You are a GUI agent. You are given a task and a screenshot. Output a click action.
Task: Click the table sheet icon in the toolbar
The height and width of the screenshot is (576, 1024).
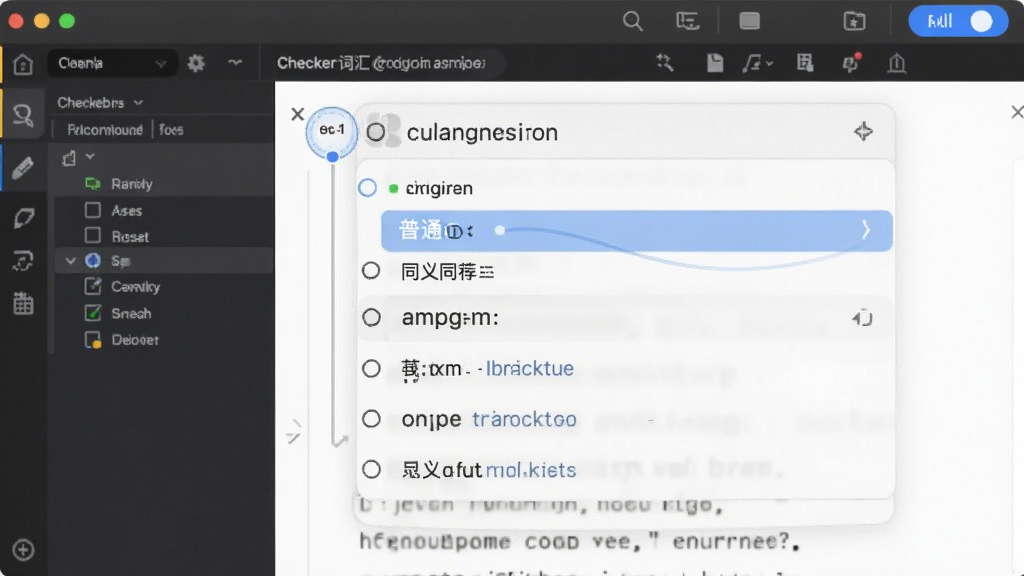(805, 63)
